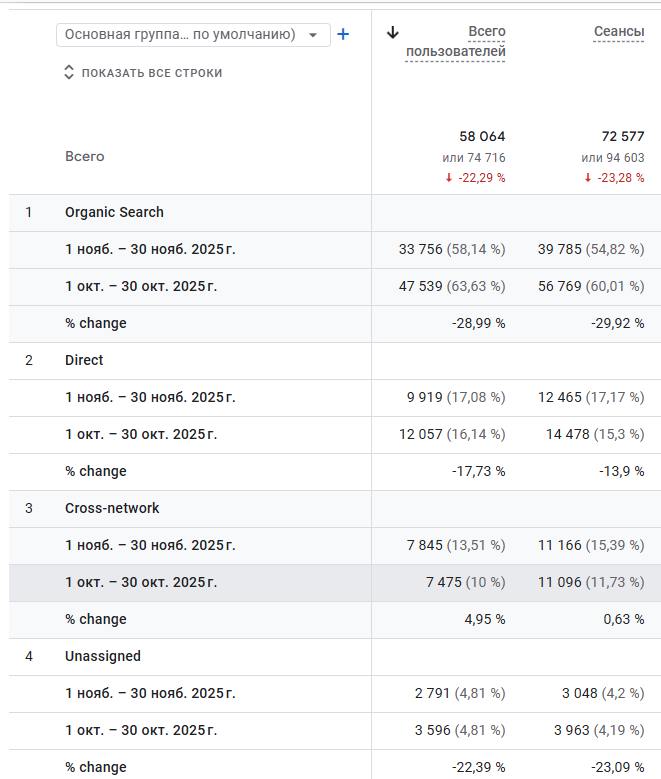Click the highlighted October row under Cross-network
The width and height of the screenshot is (661, 779).
pos(141,582)
